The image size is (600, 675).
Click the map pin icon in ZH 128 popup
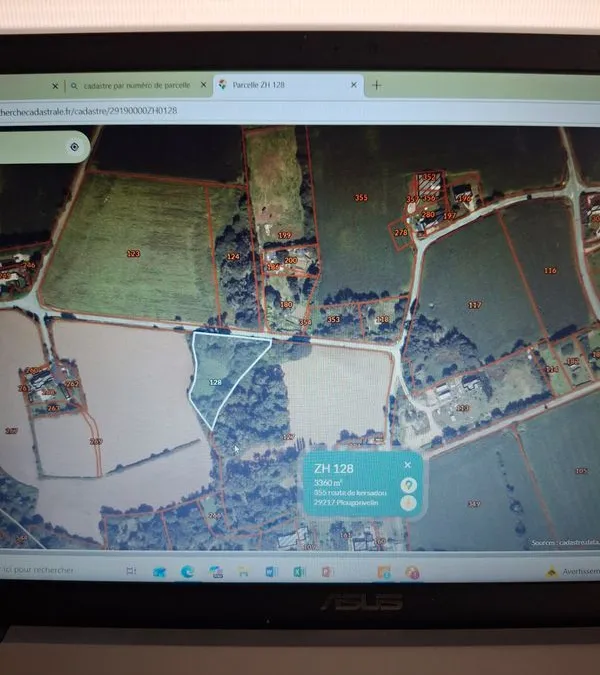408,485
